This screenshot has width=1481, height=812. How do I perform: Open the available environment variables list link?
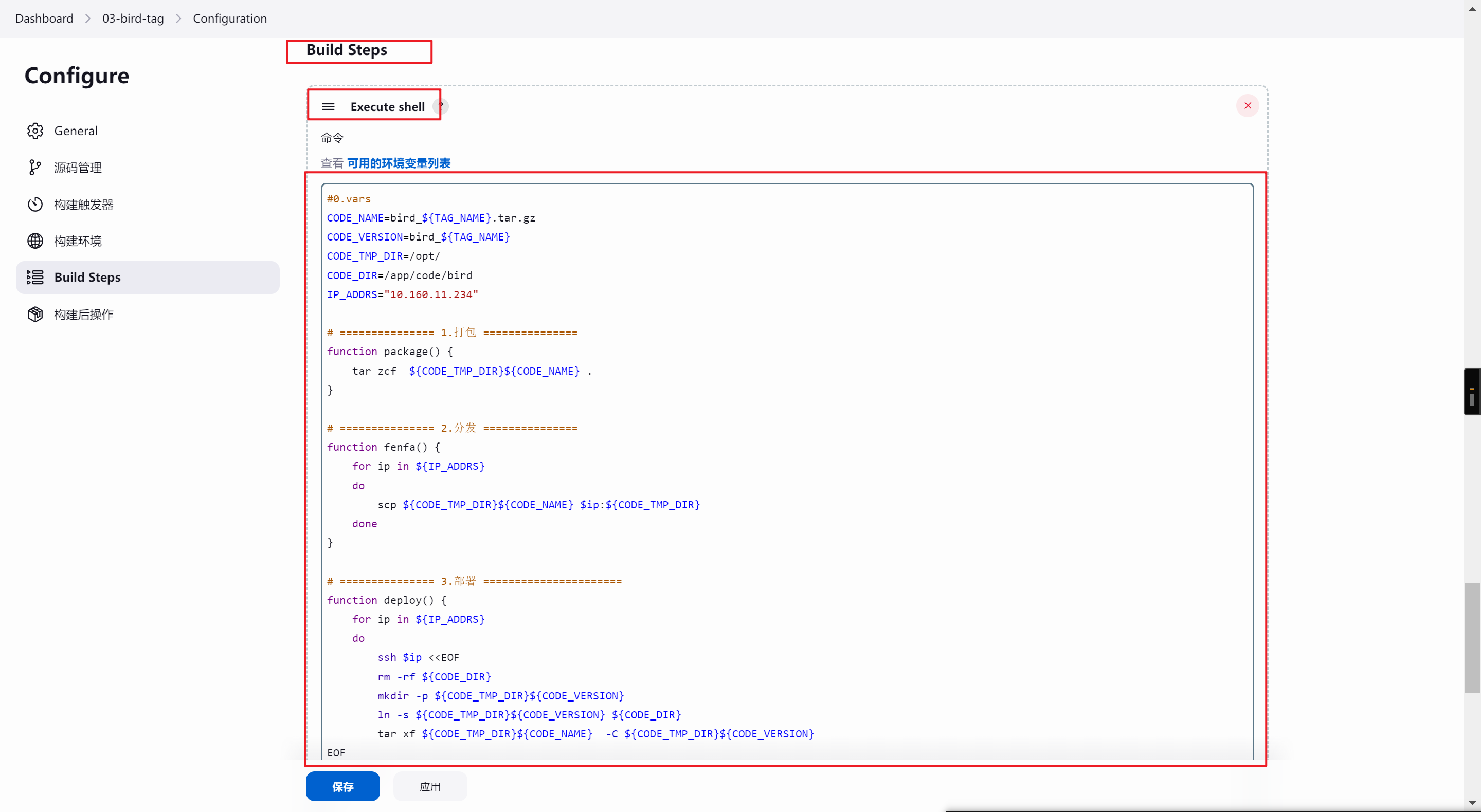coord(399,163)
